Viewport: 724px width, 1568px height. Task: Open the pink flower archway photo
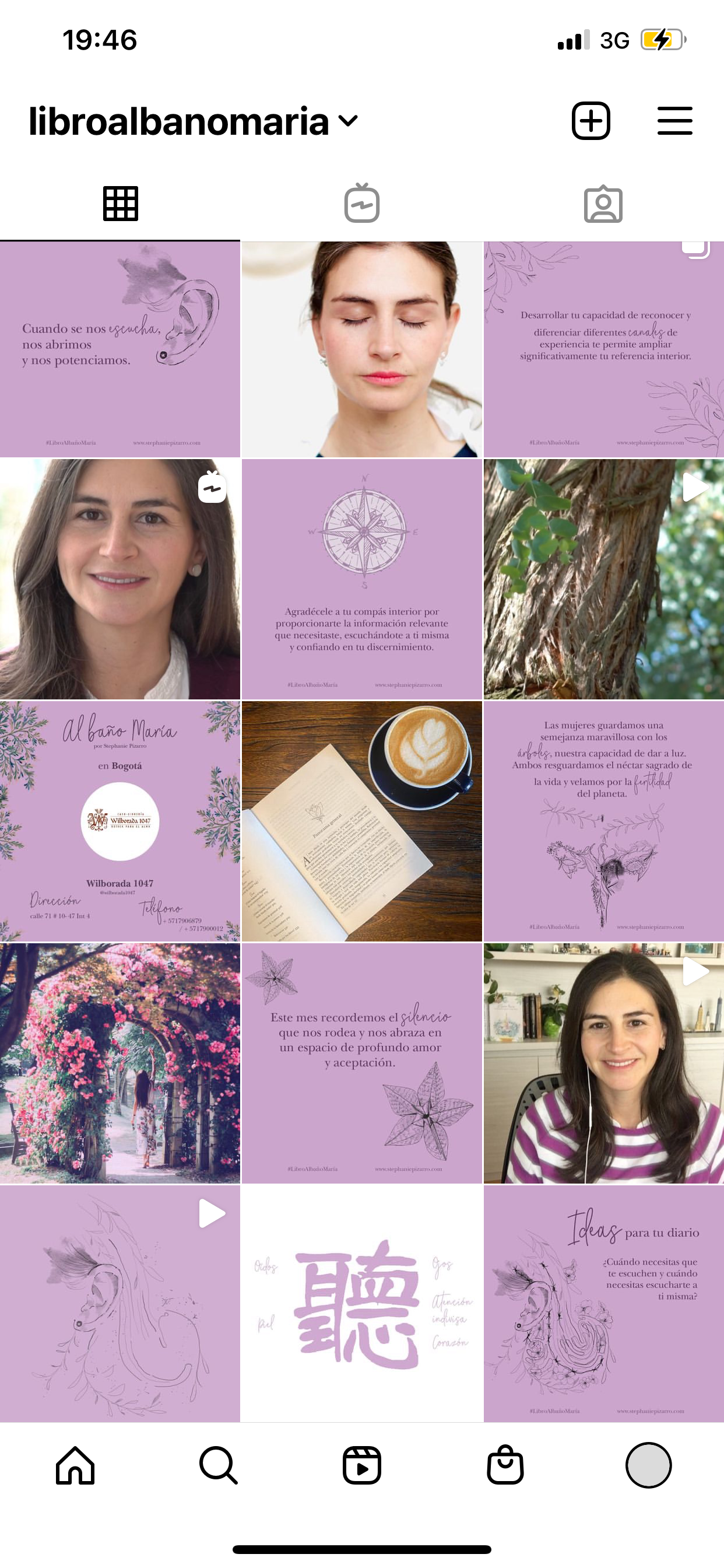pyautogui.click(x=120, y=1063)
